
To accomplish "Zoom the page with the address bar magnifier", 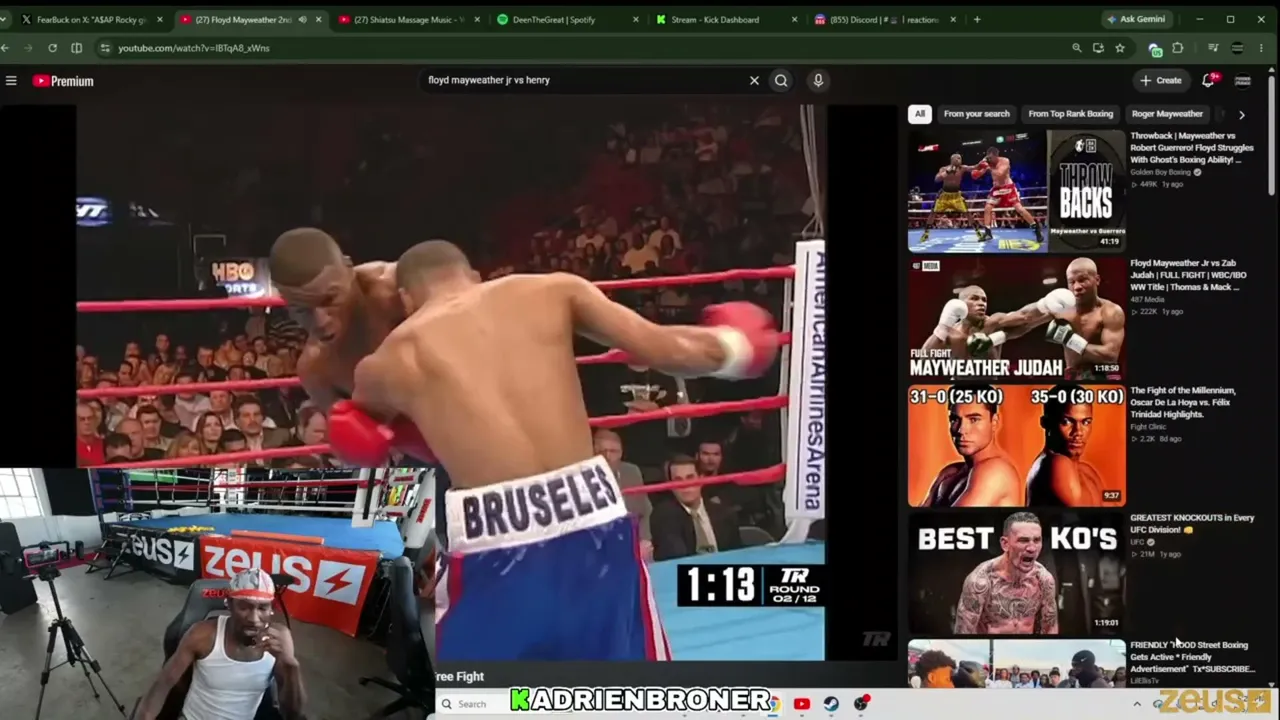I will (x=1077, y=48).
